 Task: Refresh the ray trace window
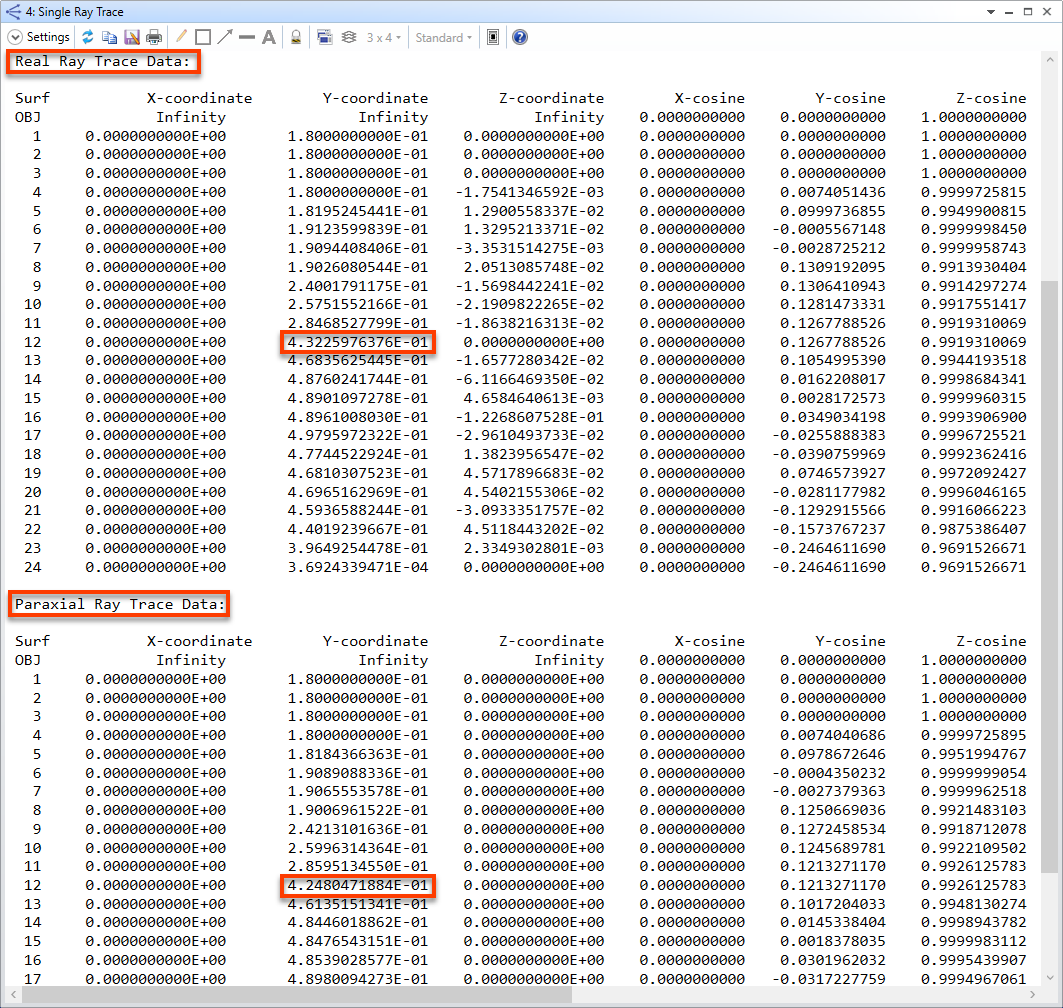tap(87, 37)
